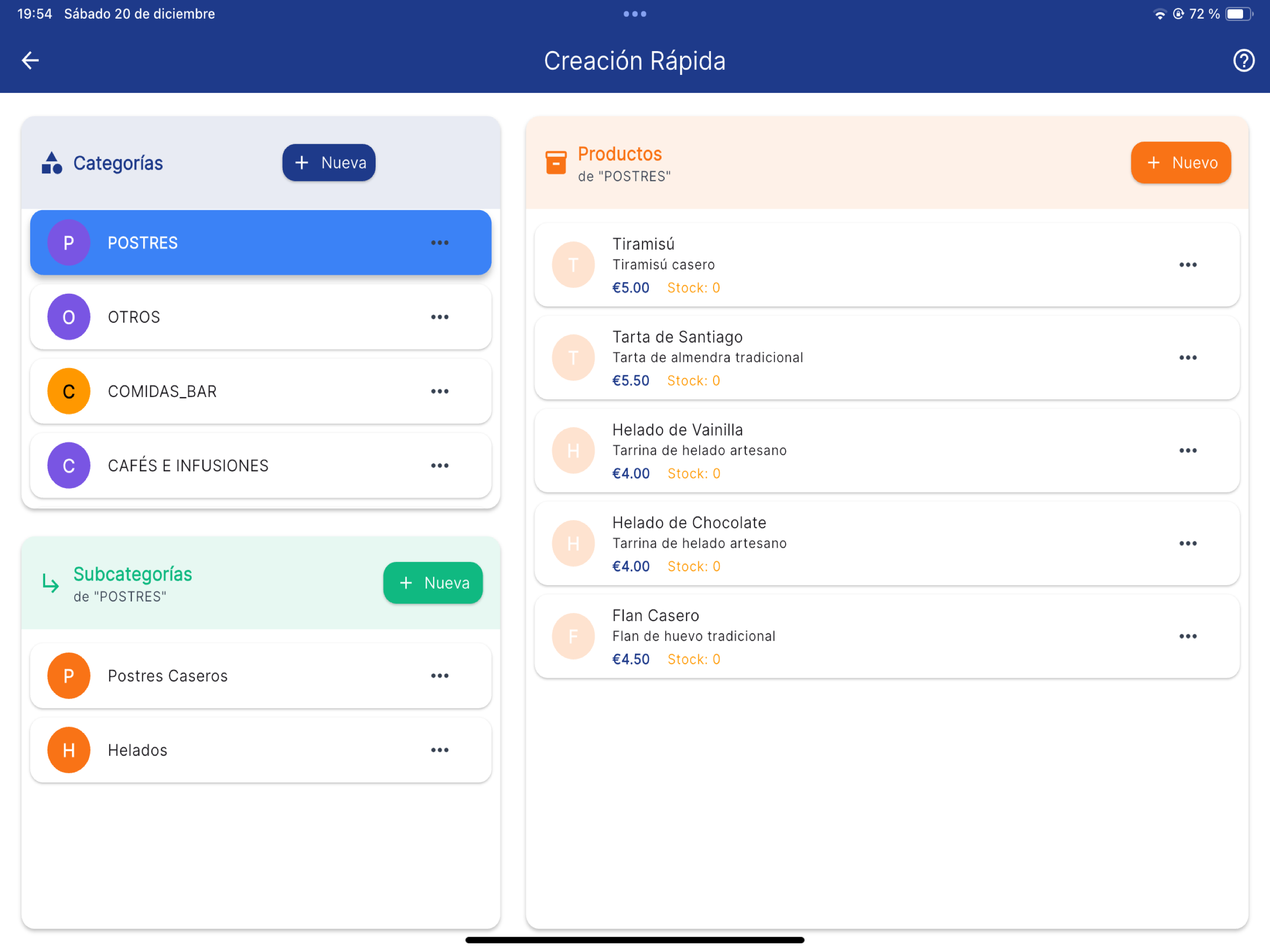Open the Helado de Vainilla product card
The width and height of the screenshot is (1270, 952).
pos(886,451)
